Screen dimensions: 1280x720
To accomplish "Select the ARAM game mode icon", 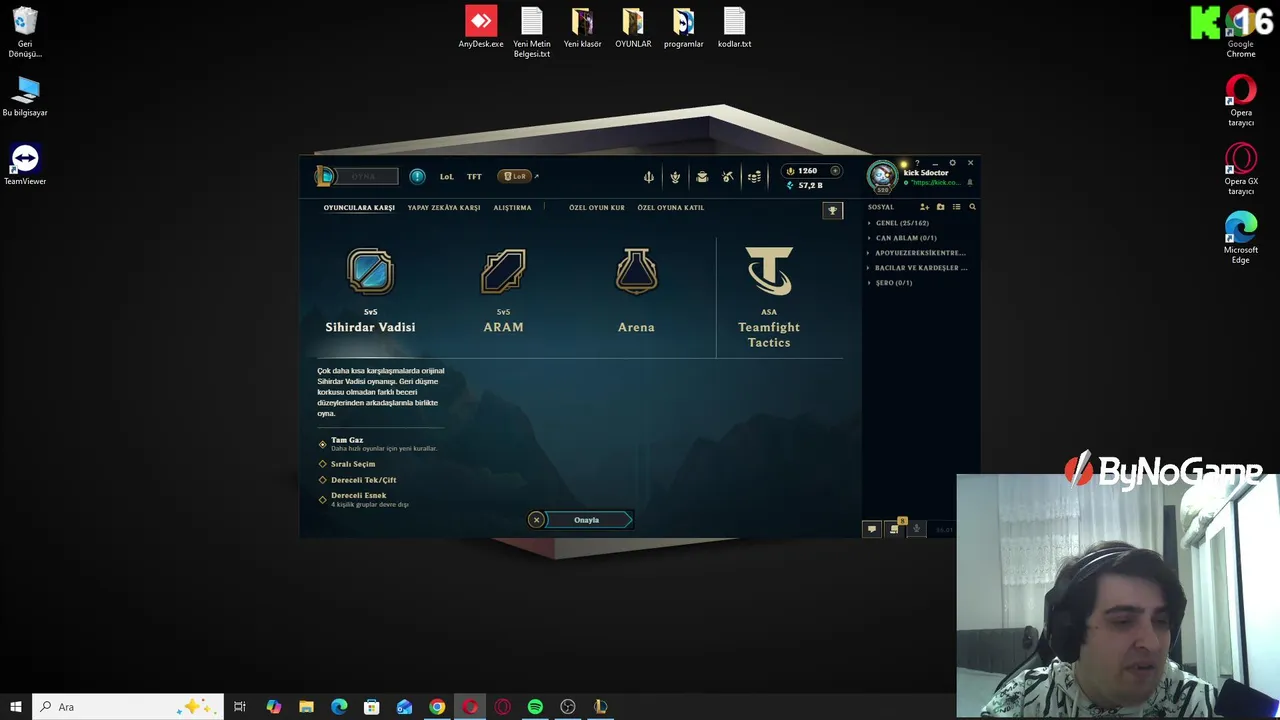I will [x=503, y=271].
